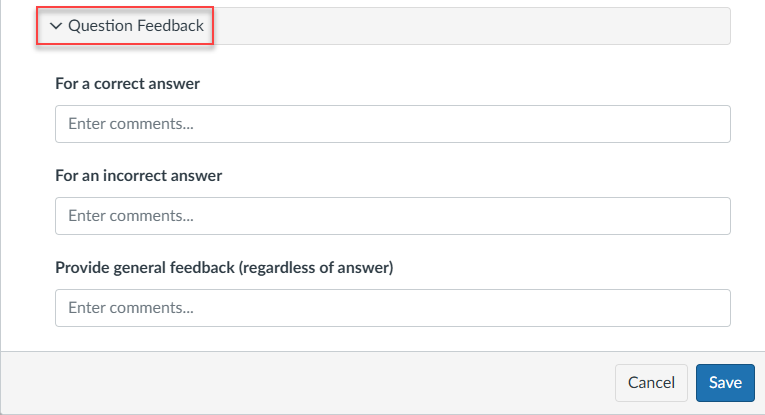Screen dimensions: 765x415
Task: Click the 'For a correct answer' label
Action: (x=127, y=84)
